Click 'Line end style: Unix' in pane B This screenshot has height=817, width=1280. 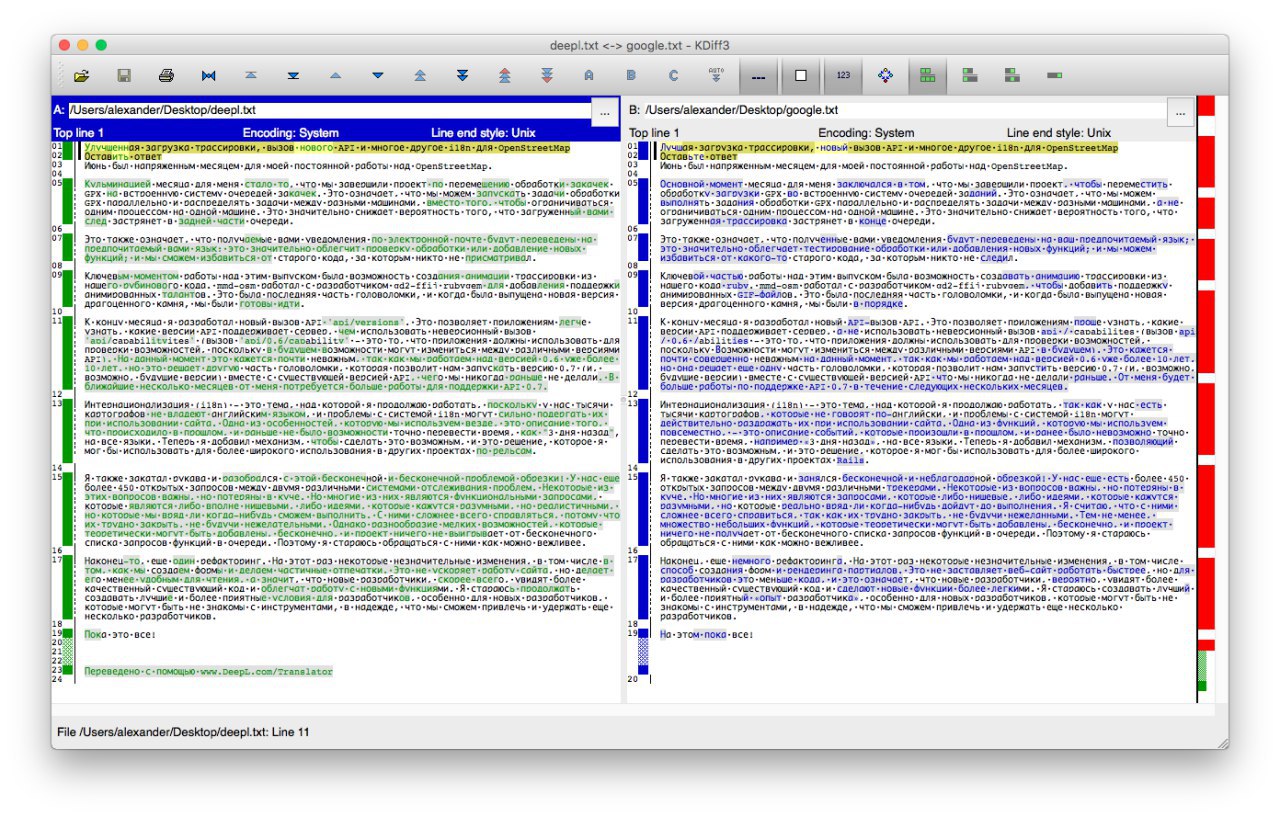[1059, 133]
